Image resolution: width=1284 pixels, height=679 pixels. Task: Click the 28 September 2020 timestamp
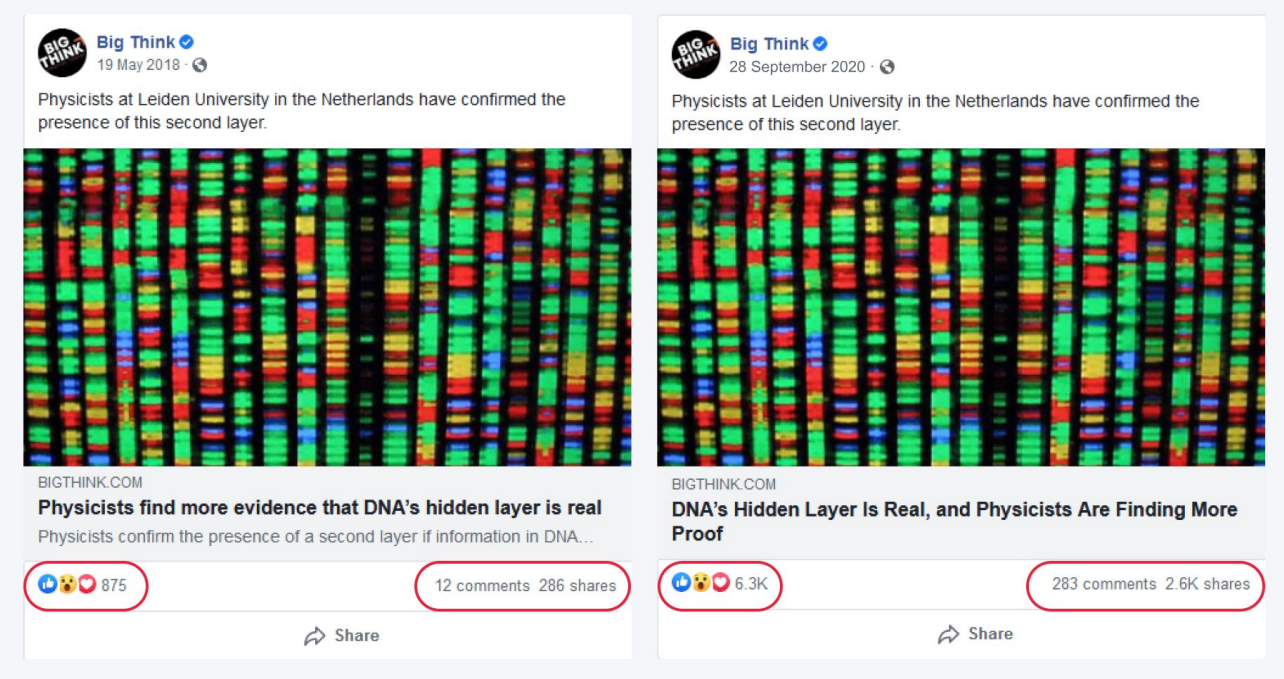(797, 67)
